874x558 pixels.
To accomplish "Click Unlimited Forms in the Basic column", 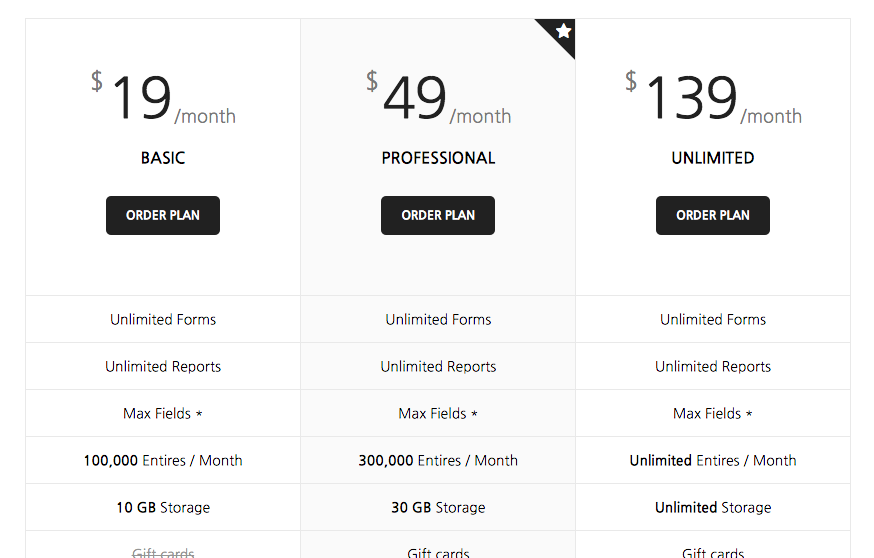I will pyautogui.click(x=163, y=320).
